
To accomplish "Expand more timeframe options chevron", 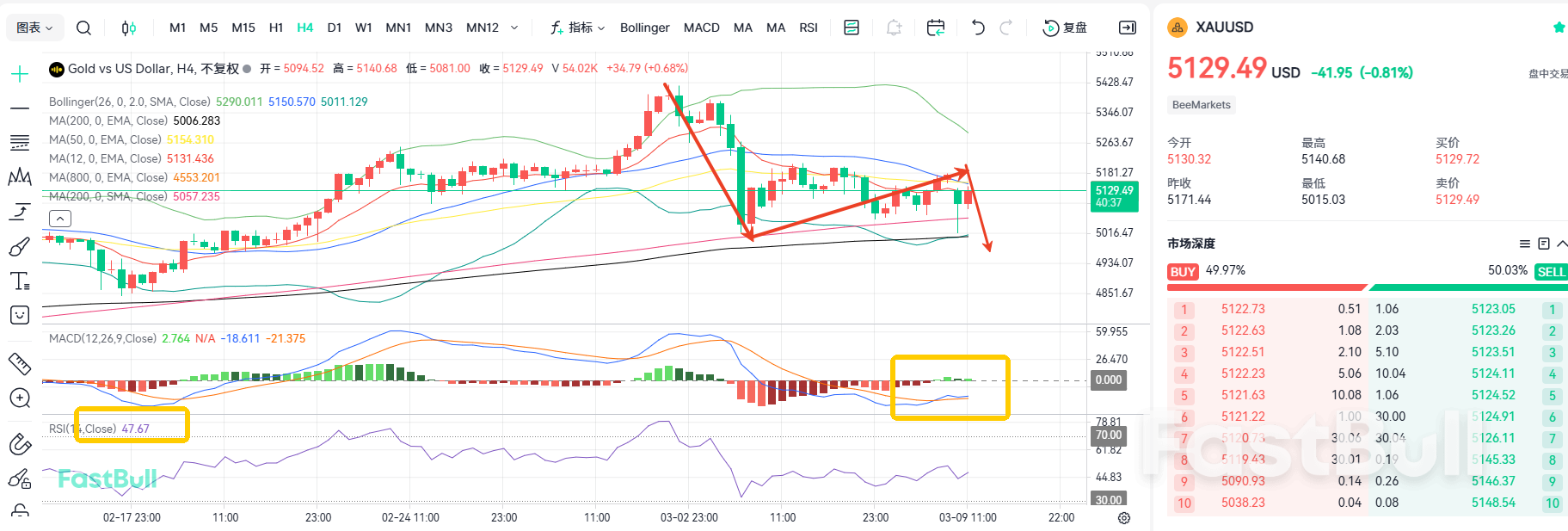I will (x=514, y=28).
